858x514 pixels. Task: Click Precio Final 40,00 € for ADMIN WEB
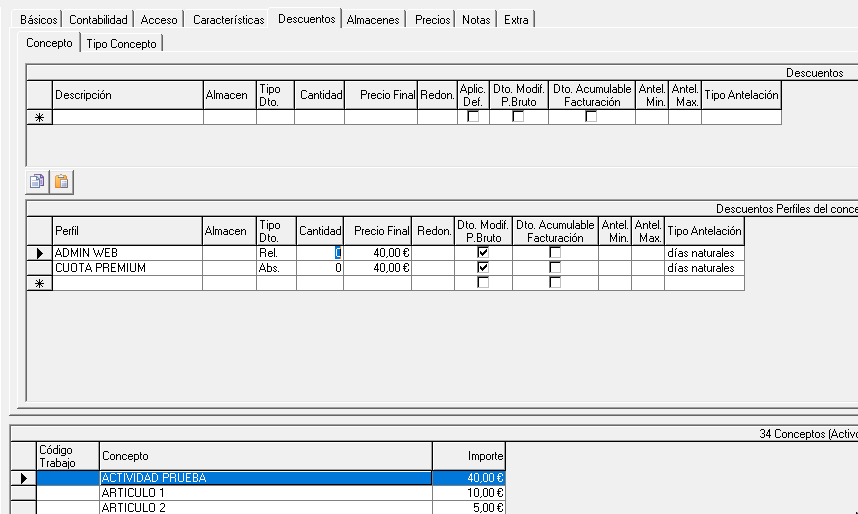(378, 253)
